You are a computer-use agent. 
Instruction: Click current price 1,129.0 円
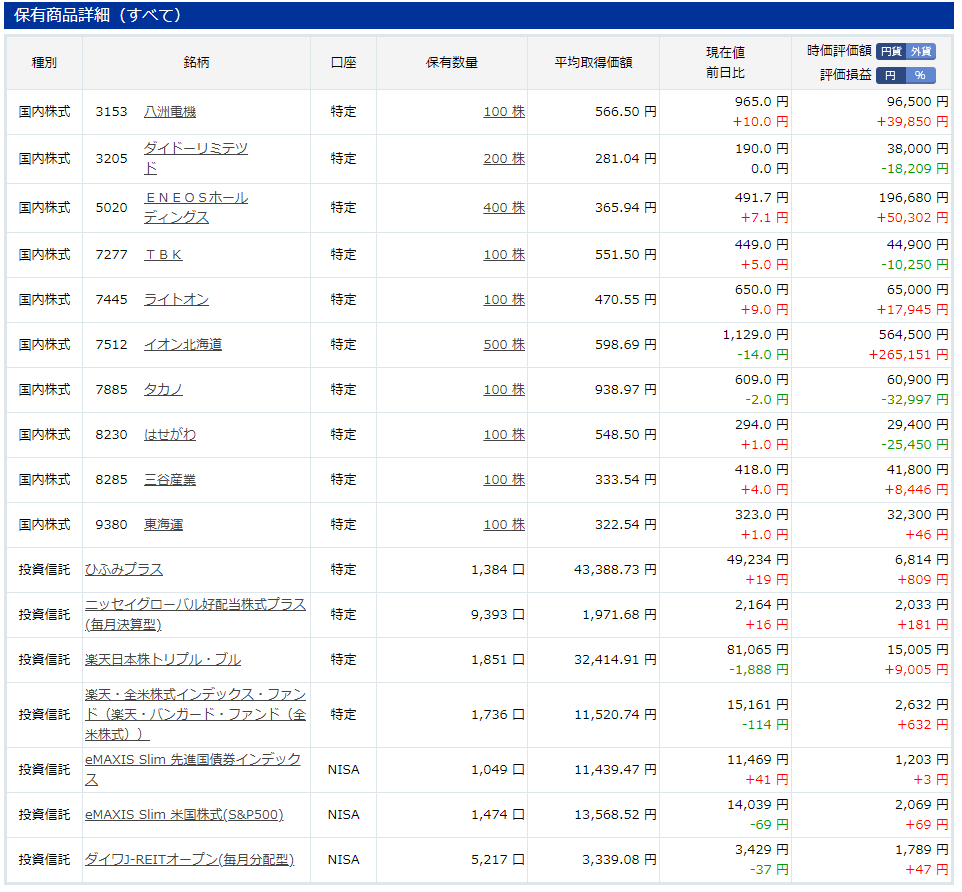coord(756,334)
